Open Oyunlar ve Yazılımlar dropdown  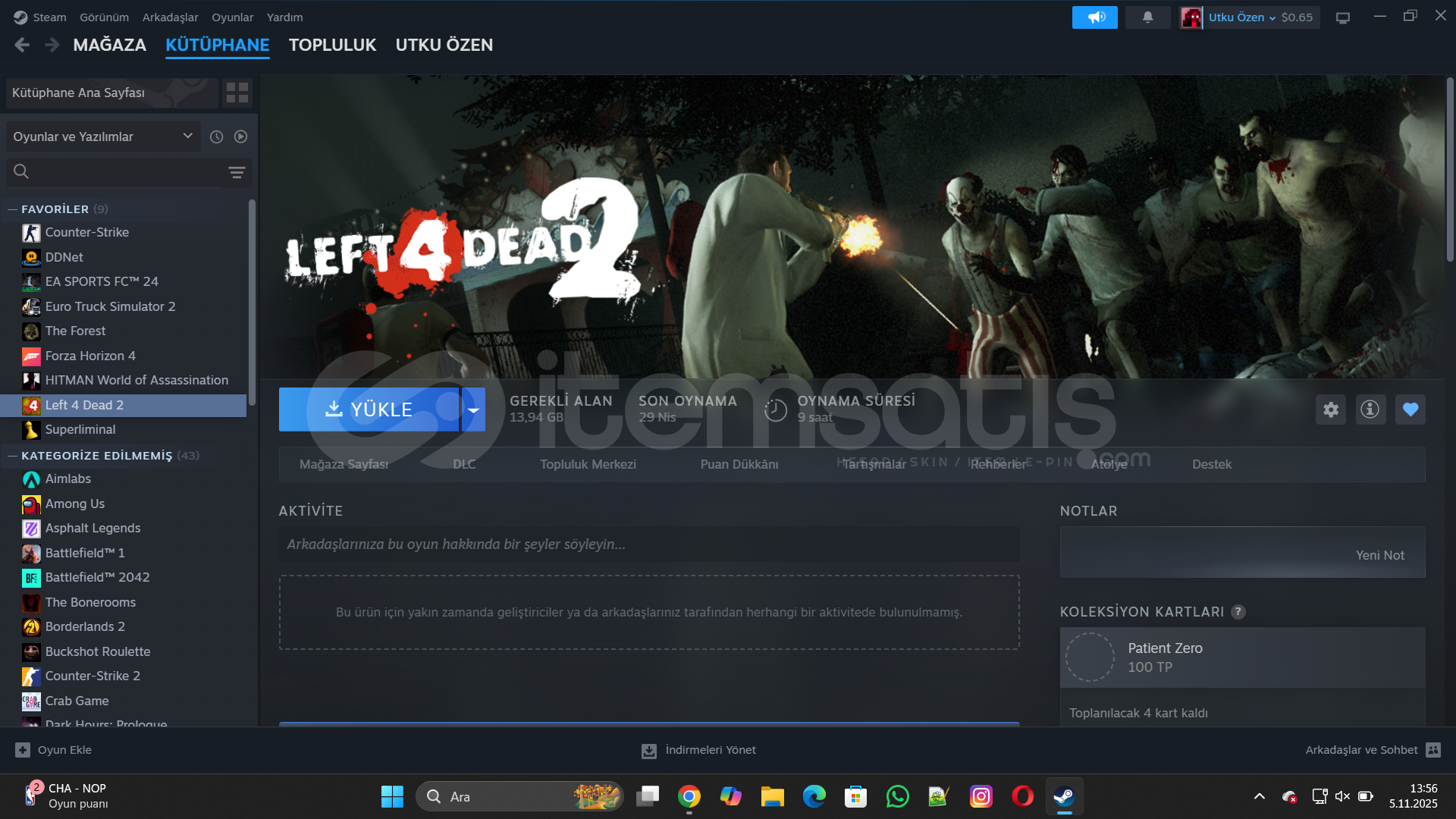[102, 136]
